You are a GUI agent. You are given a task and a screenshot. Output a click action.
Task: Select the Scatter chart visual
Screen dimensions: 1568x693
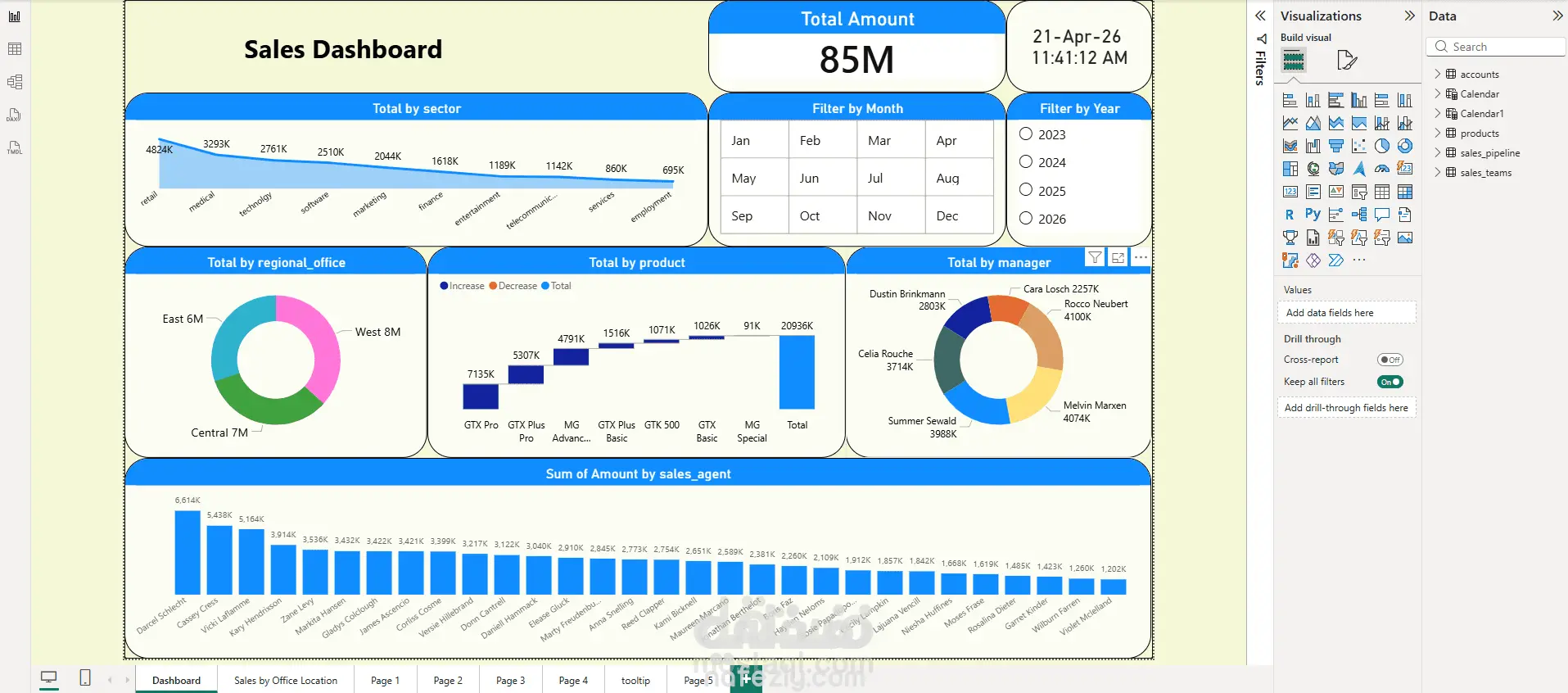tap(1358, 146)
